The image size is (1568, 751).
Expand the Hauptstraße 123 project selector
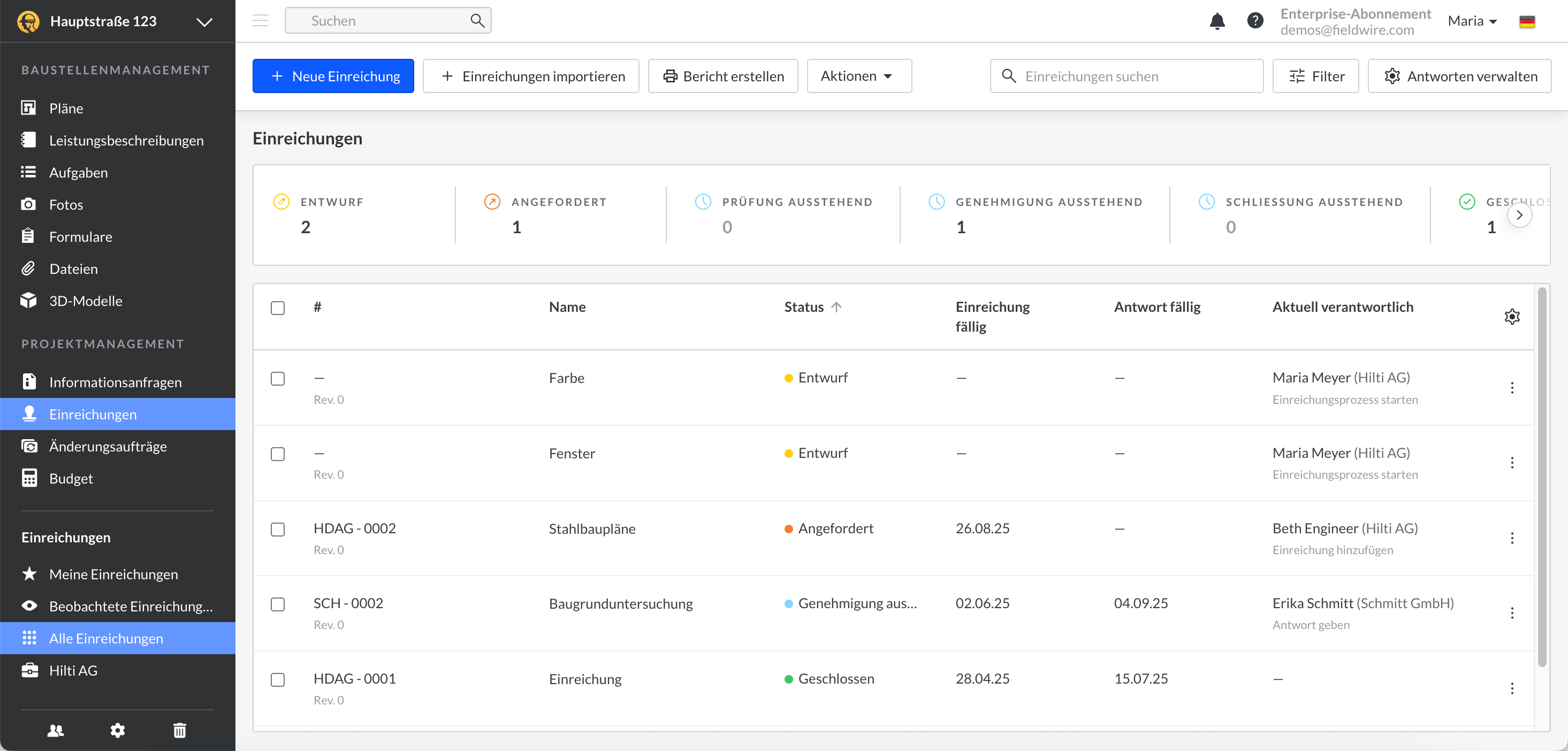tap(204, 22)
